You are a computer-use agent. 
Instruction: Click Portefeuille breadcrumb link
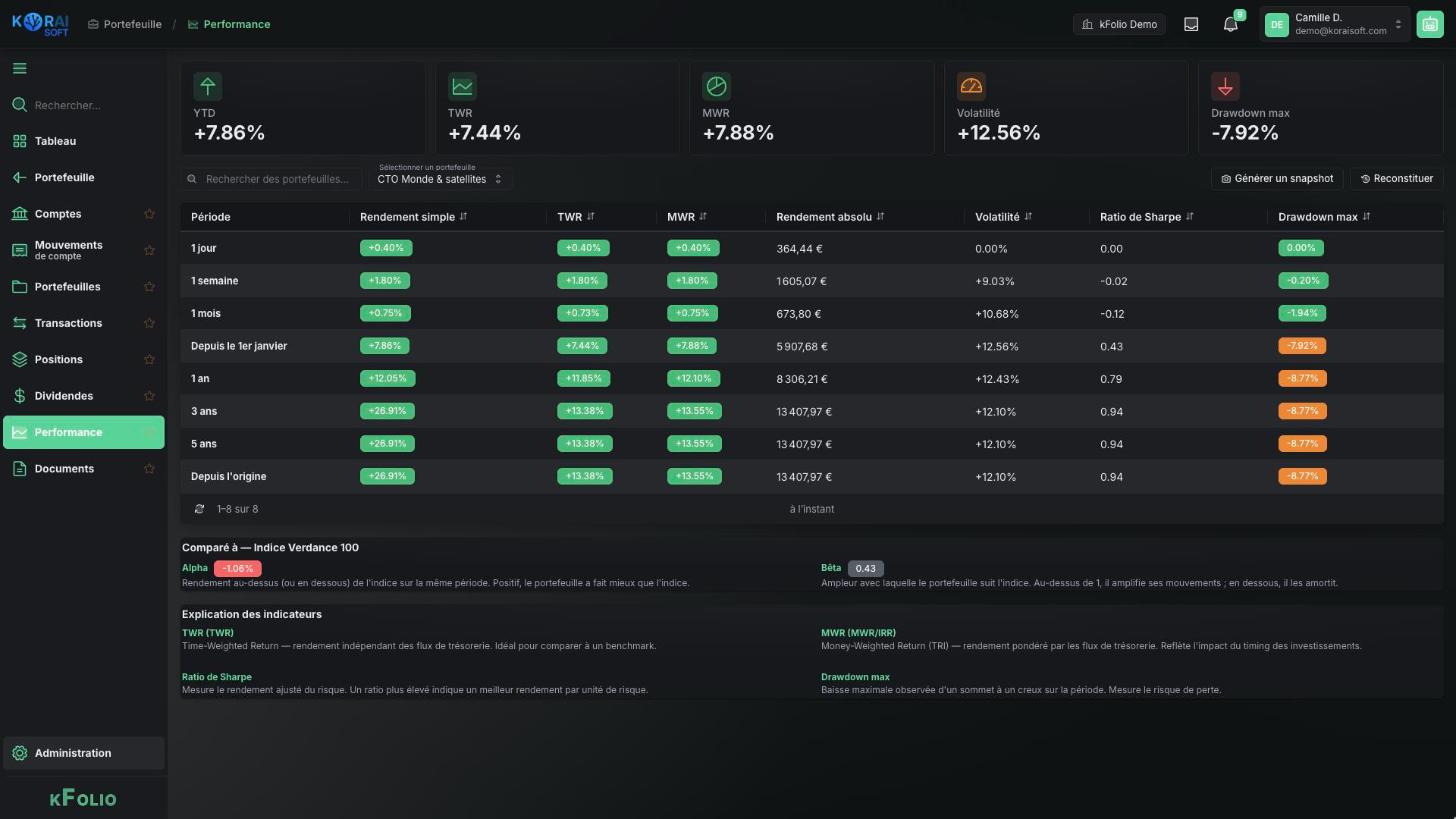coord(124,24)
